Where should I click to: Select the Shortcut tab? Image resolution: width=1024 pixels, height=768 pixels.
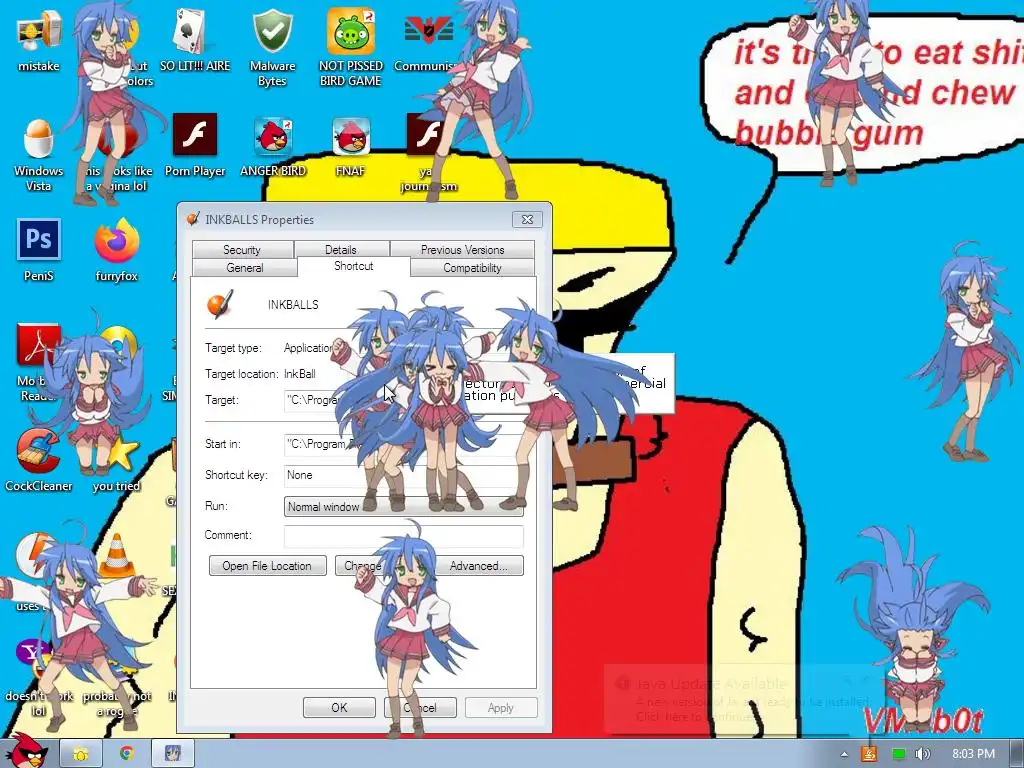click(353, 266)
